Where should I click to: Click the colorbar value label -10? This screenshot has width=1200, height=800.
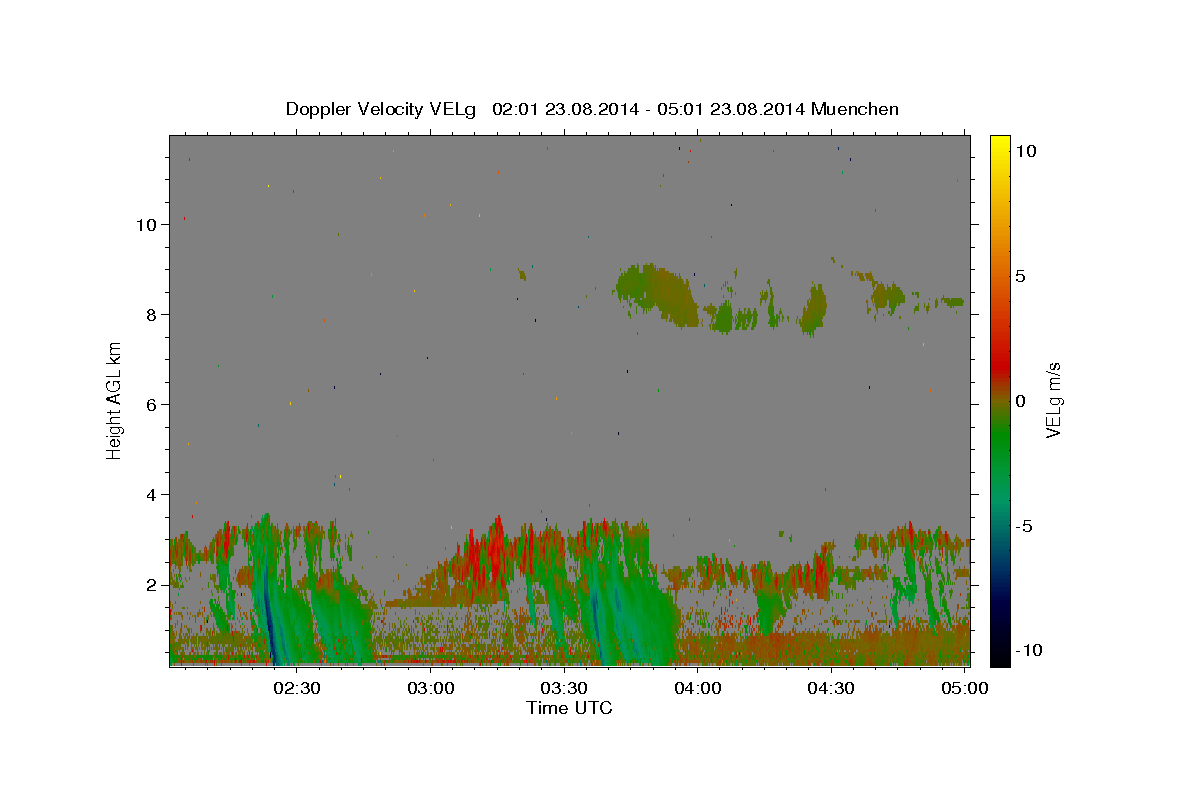tap(1029, 650)
